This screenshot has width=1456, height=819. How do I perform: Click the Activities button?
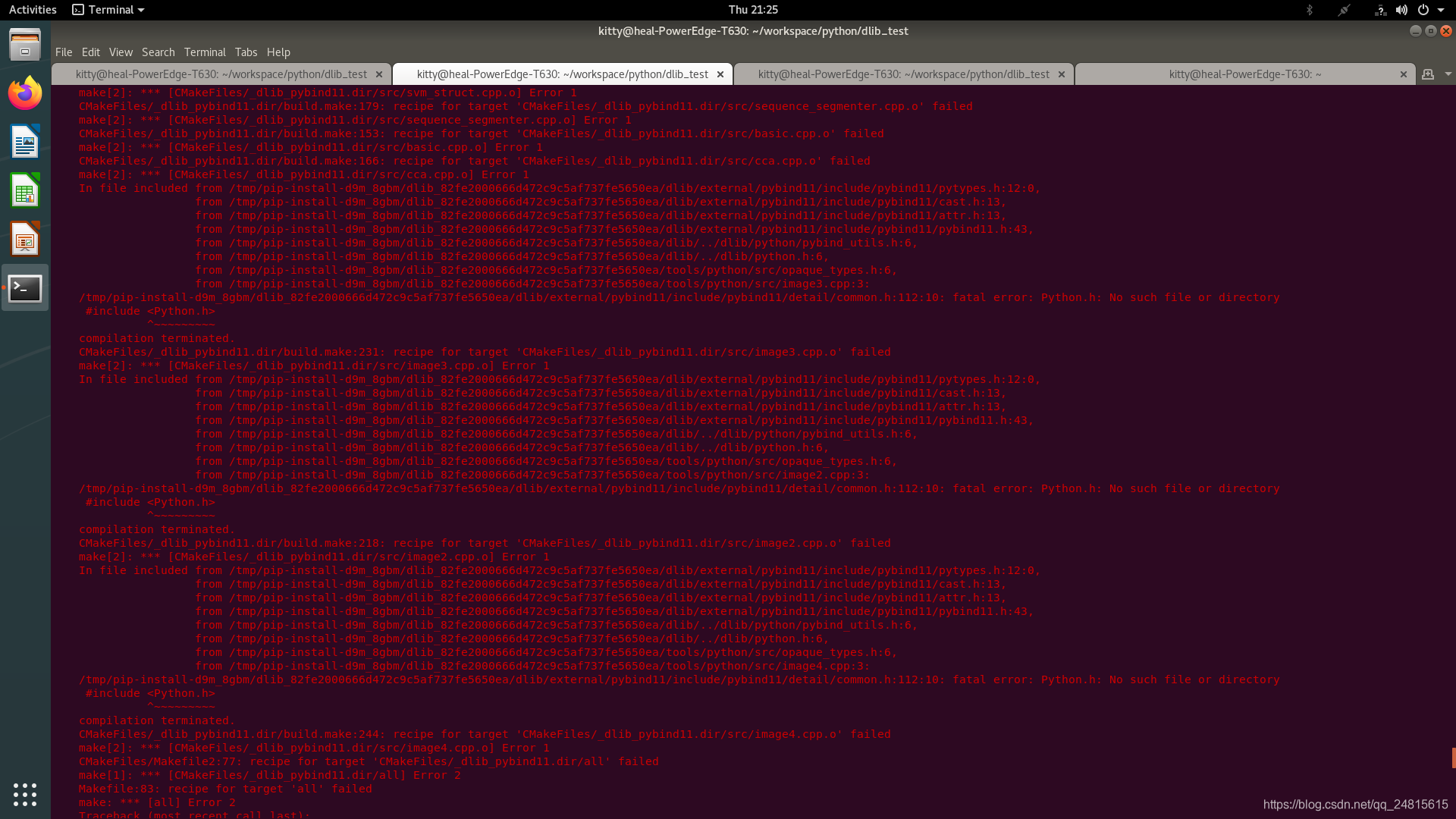(33, 10)
